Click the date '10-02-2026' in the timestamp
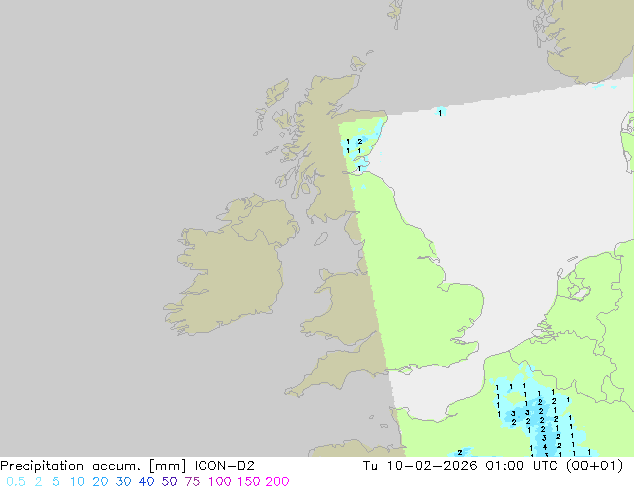634x490 pixels. (432, 466)
